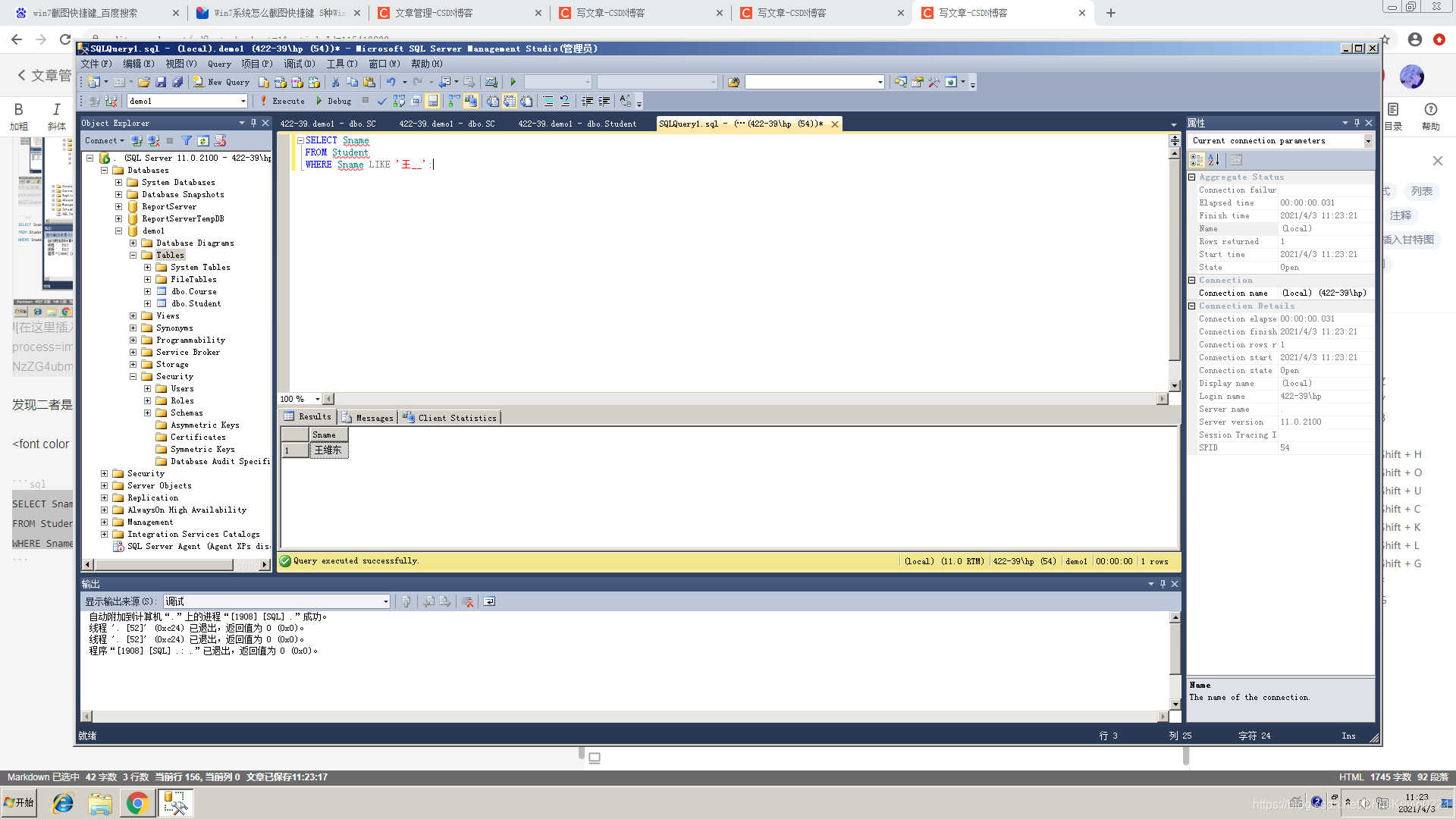1456x819 pixels.
Task: Click the Refresh icon in Object Explorer
Action: [x=203, y=141]
